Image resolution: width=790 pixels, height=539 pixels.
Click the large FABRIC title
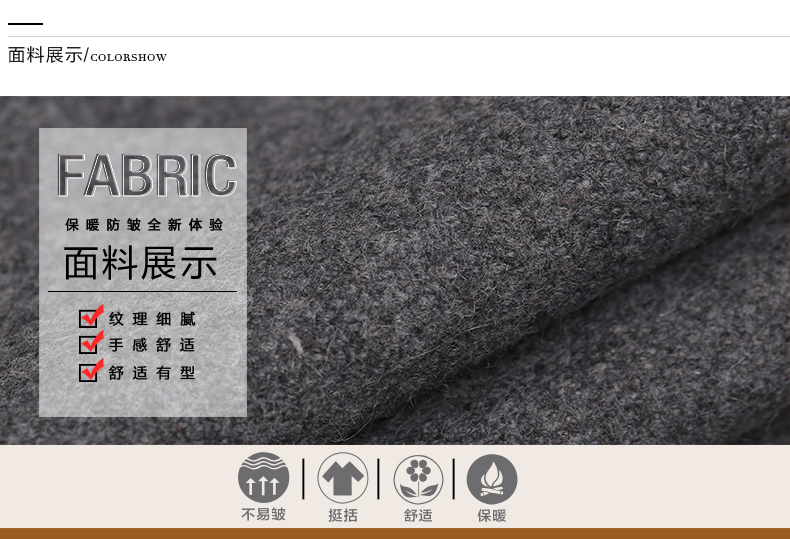(x=146, y=176)
